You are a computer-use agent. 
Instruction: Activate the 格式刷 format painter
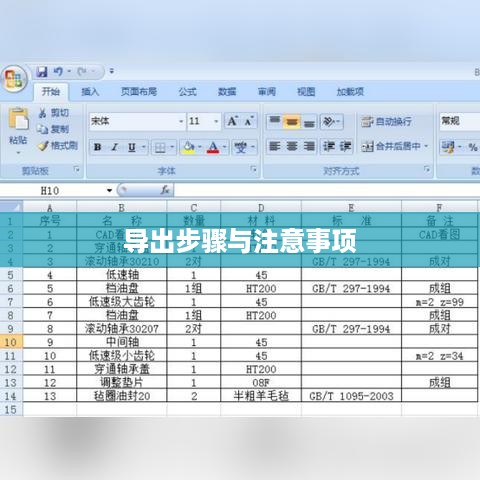[x=58, y=146]
